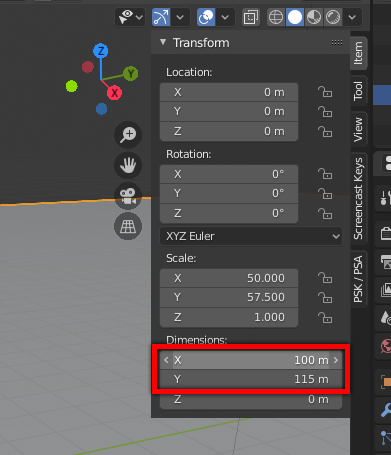
Task: Open the overlays options dropdown arrow
Action: (225, 17)
